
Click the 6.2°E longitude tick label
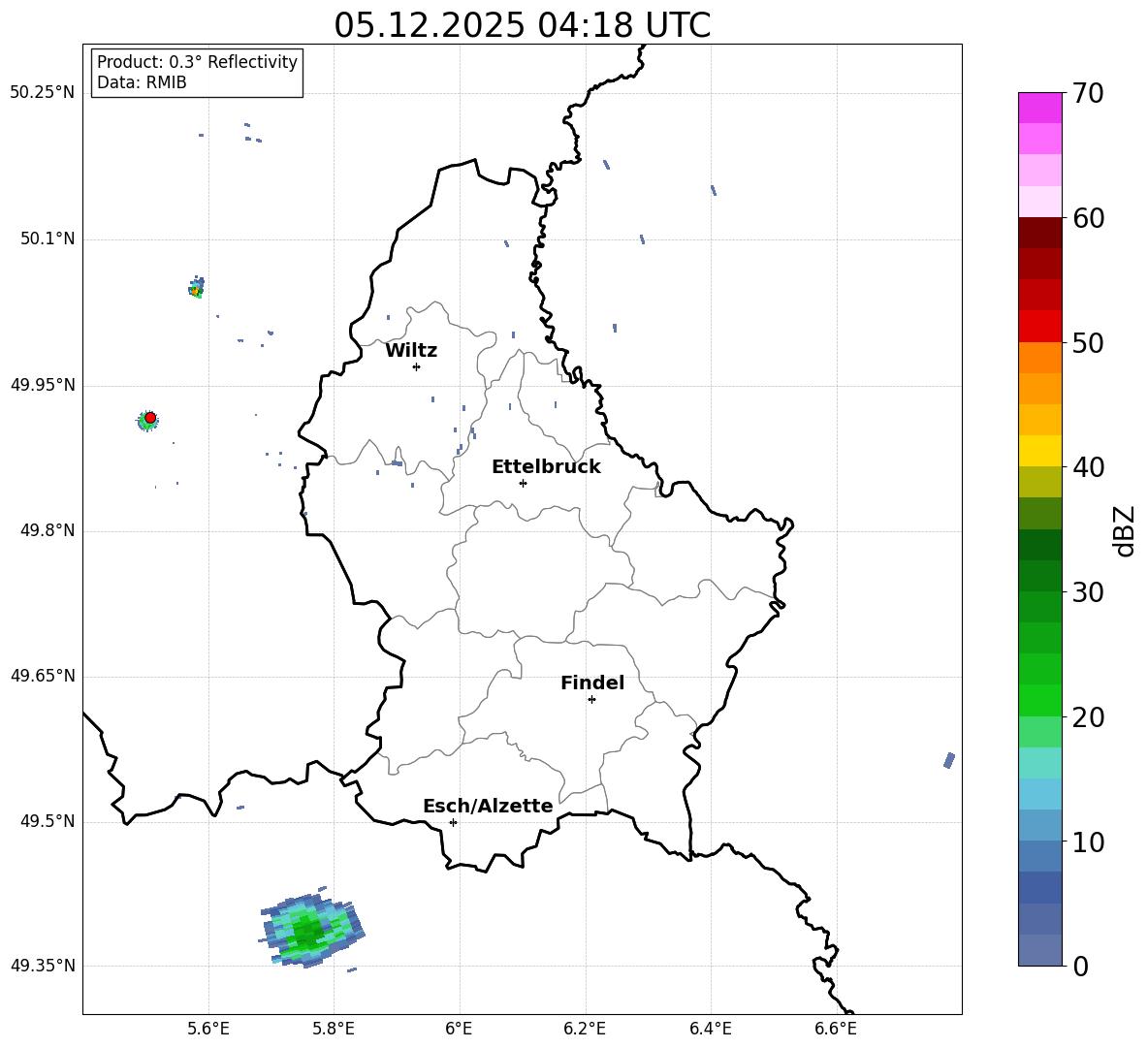pos(585,1029)
